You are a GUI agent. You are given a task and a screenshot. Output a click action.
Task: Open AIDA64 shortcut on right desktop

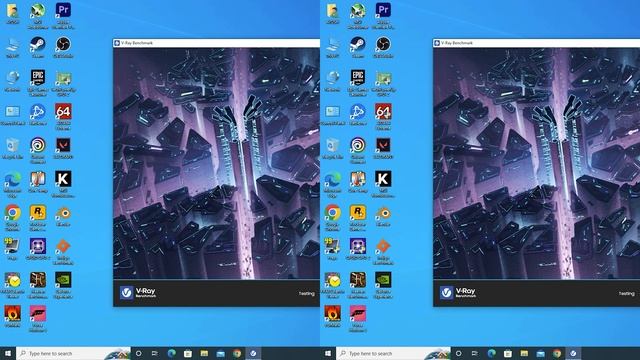pyautogui.click(x=383, y=111)
